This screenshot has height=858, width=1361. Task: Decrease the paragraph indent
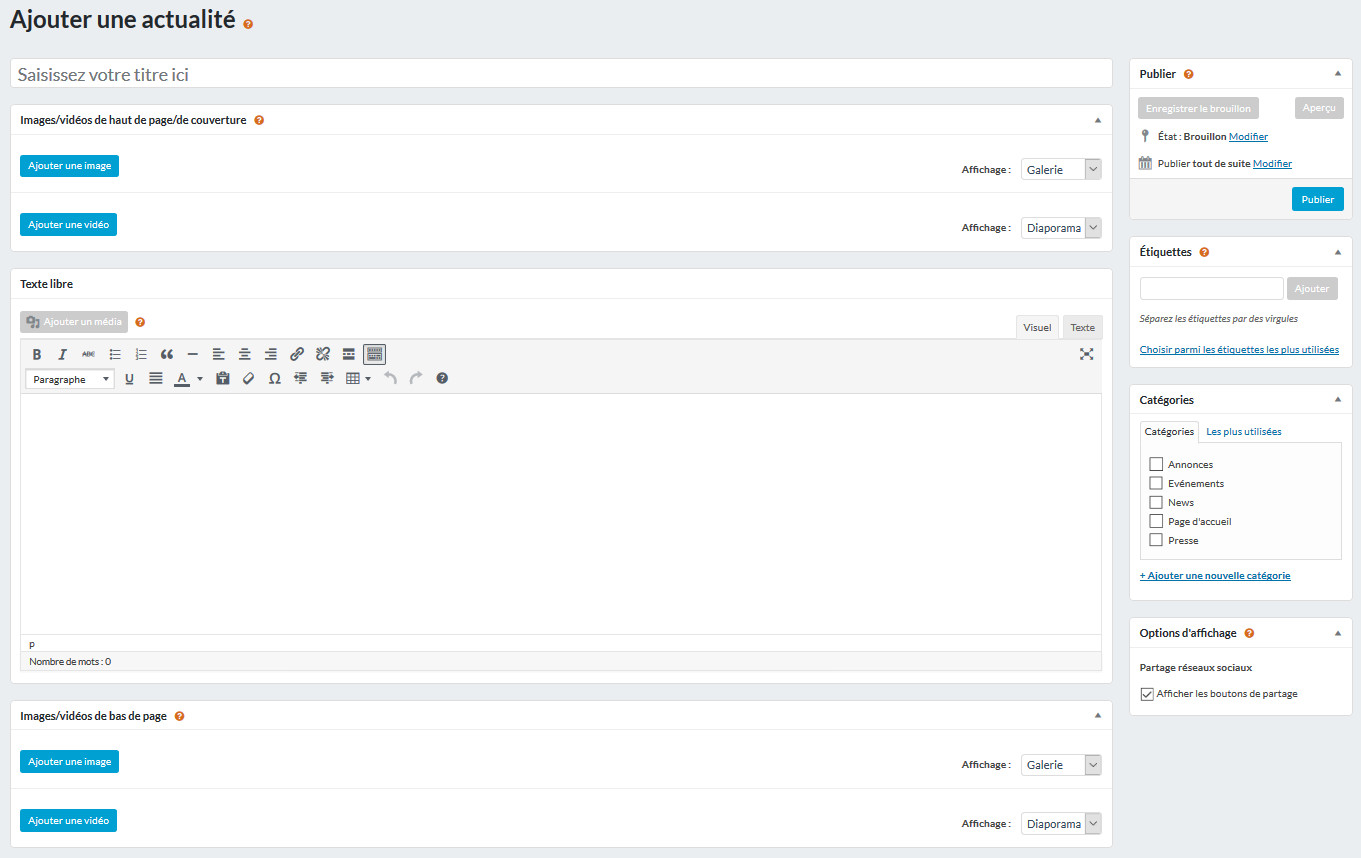tap(301, 379)
